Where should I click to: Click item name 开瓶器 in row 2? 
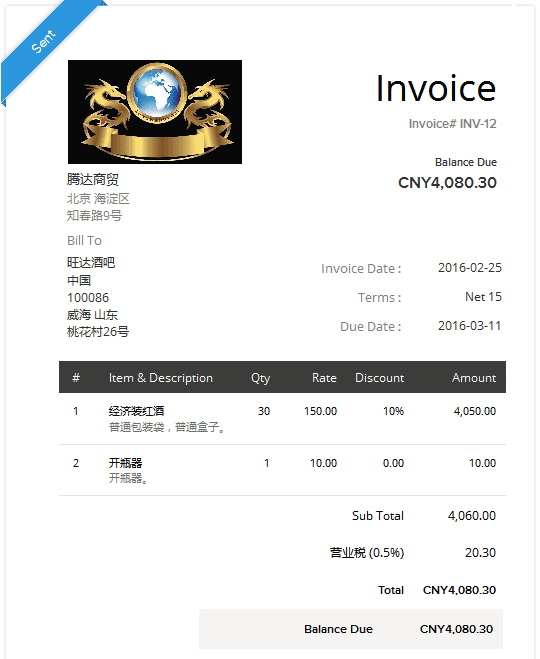point(125,463)
